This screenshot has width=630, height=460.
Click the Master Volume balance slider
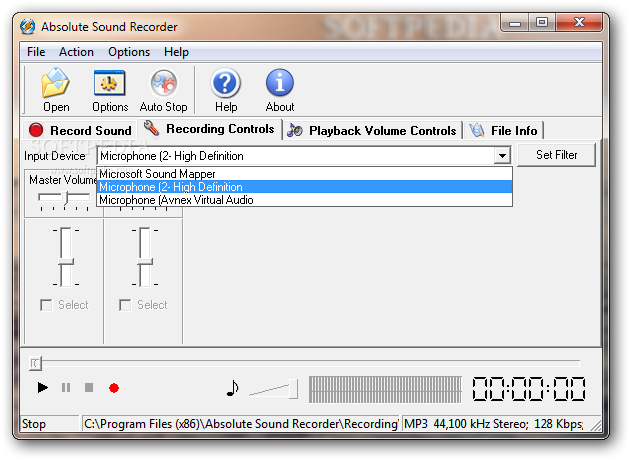[64, 198]
